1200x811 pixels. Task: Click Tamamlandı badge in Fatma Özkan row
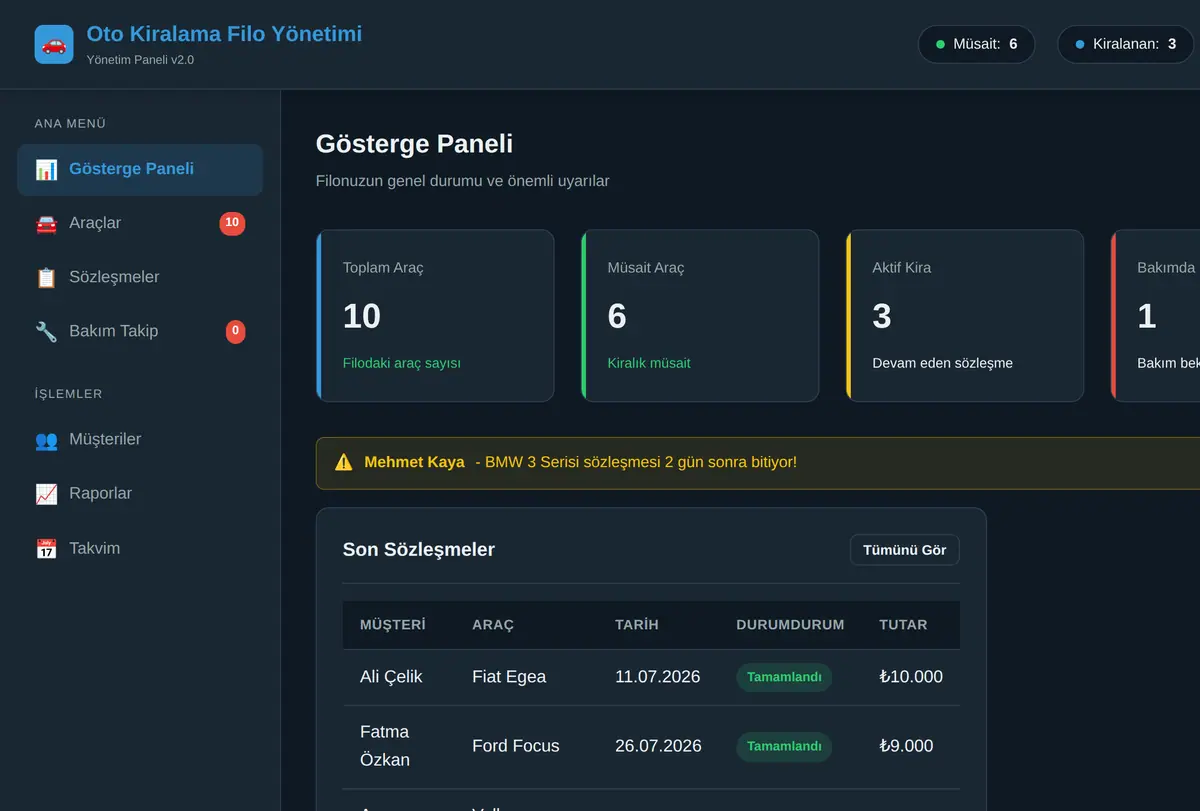[x=784, y=746]
